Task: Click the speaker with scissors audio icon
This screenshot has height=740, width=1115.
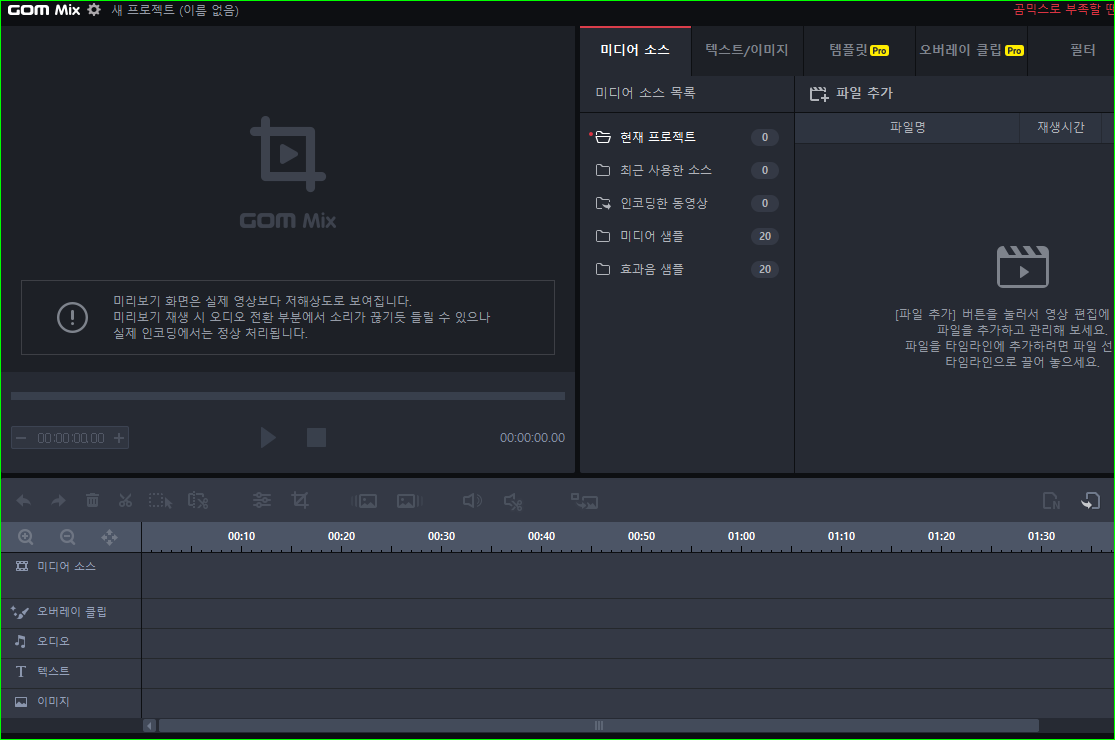Action: click(513, 502)
